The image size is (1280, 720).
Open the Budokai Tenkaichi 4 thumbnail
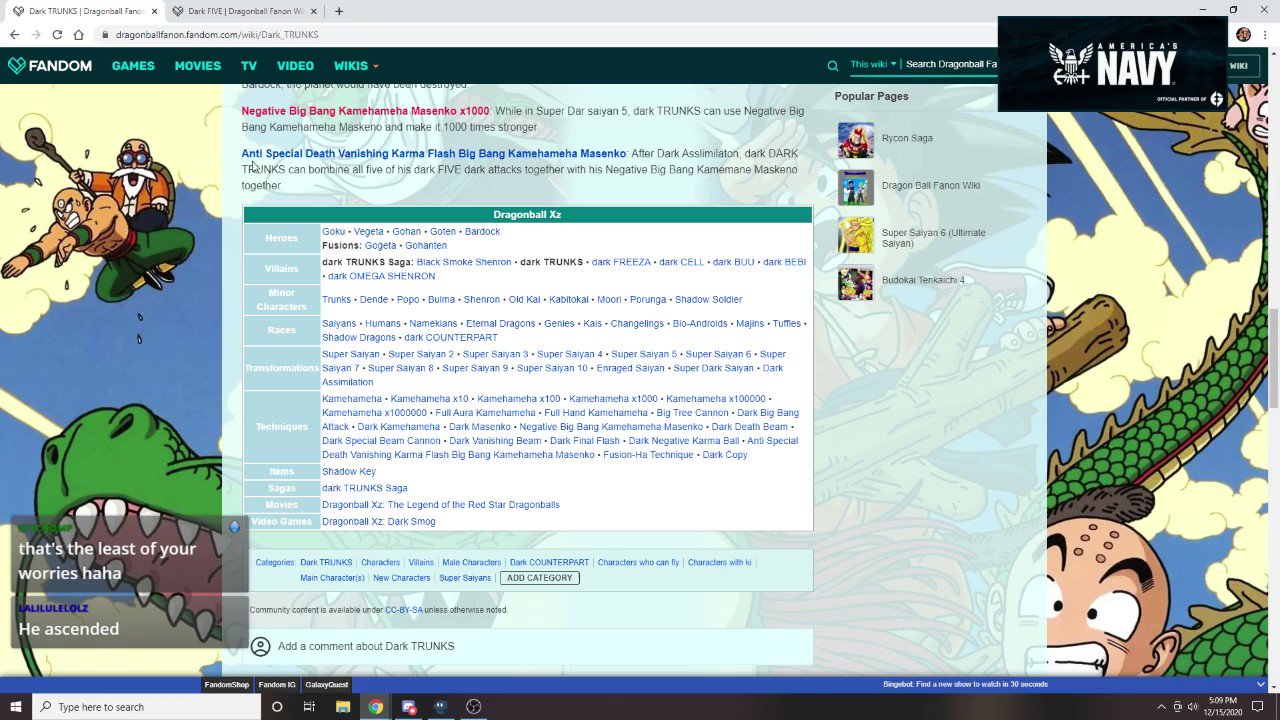[x=856, y=283]
